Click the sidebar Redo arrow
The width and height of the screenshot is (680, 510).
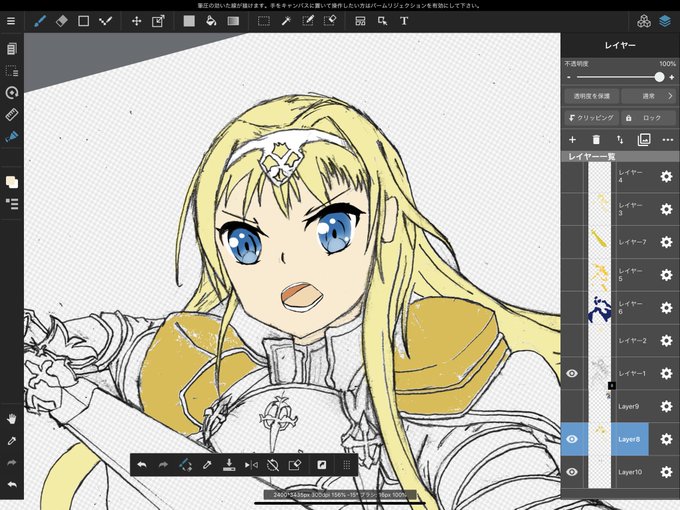coord(12,463)
